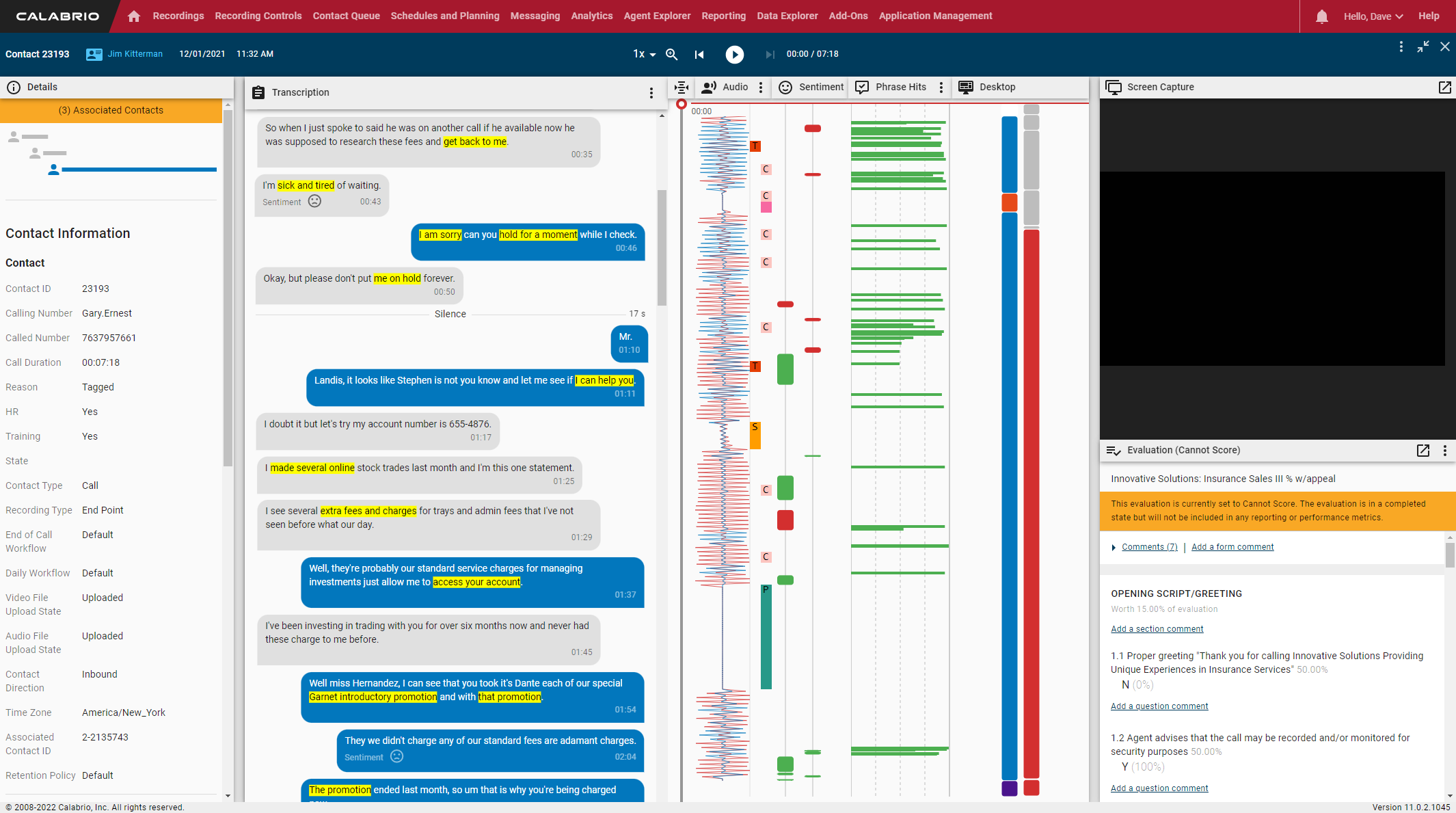Screen dimensions: 1456x813
Task: Click the Details info icon
Action: [14, 87]
